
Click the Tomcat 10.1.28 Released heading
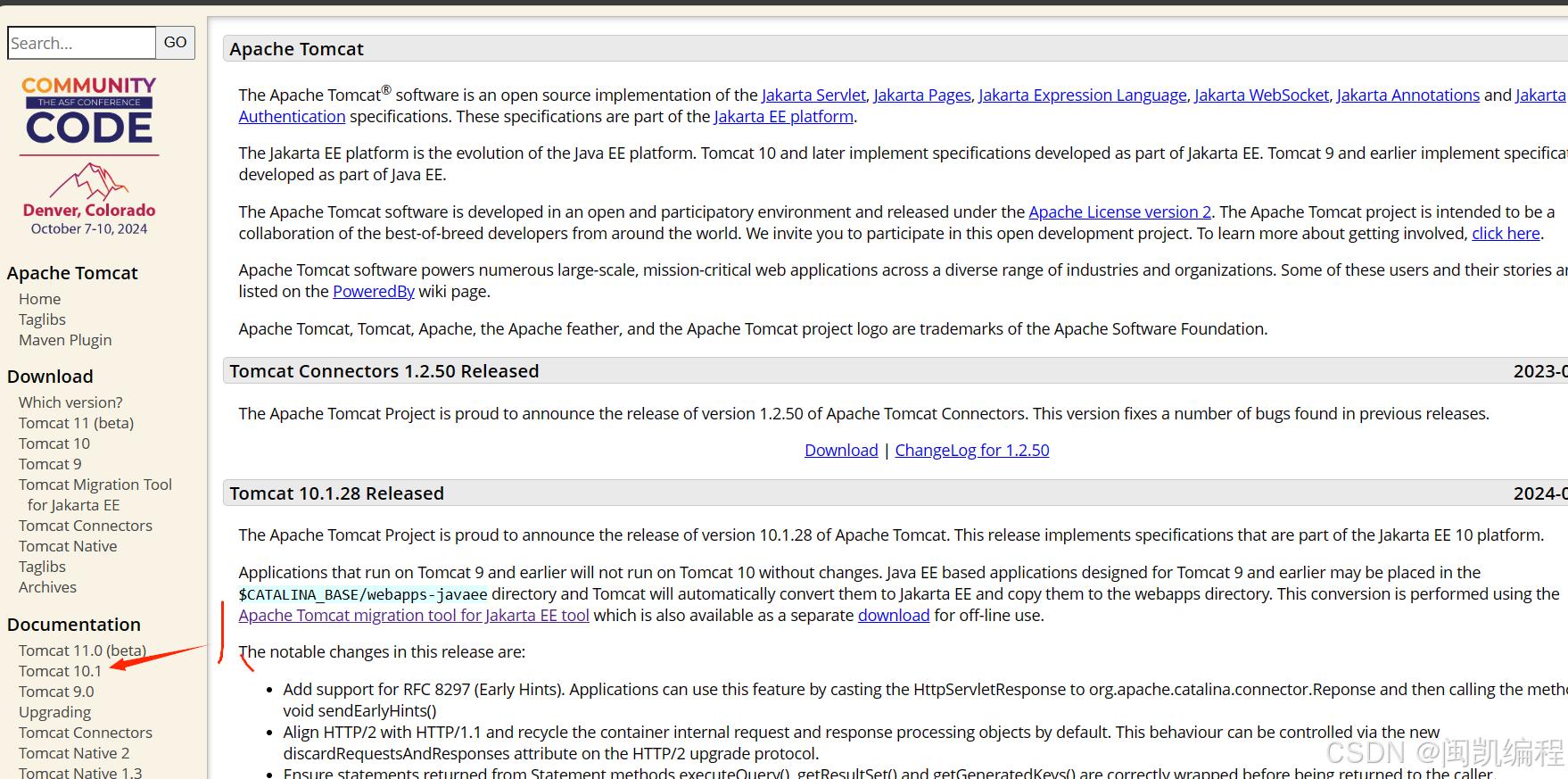coord(336,493)
